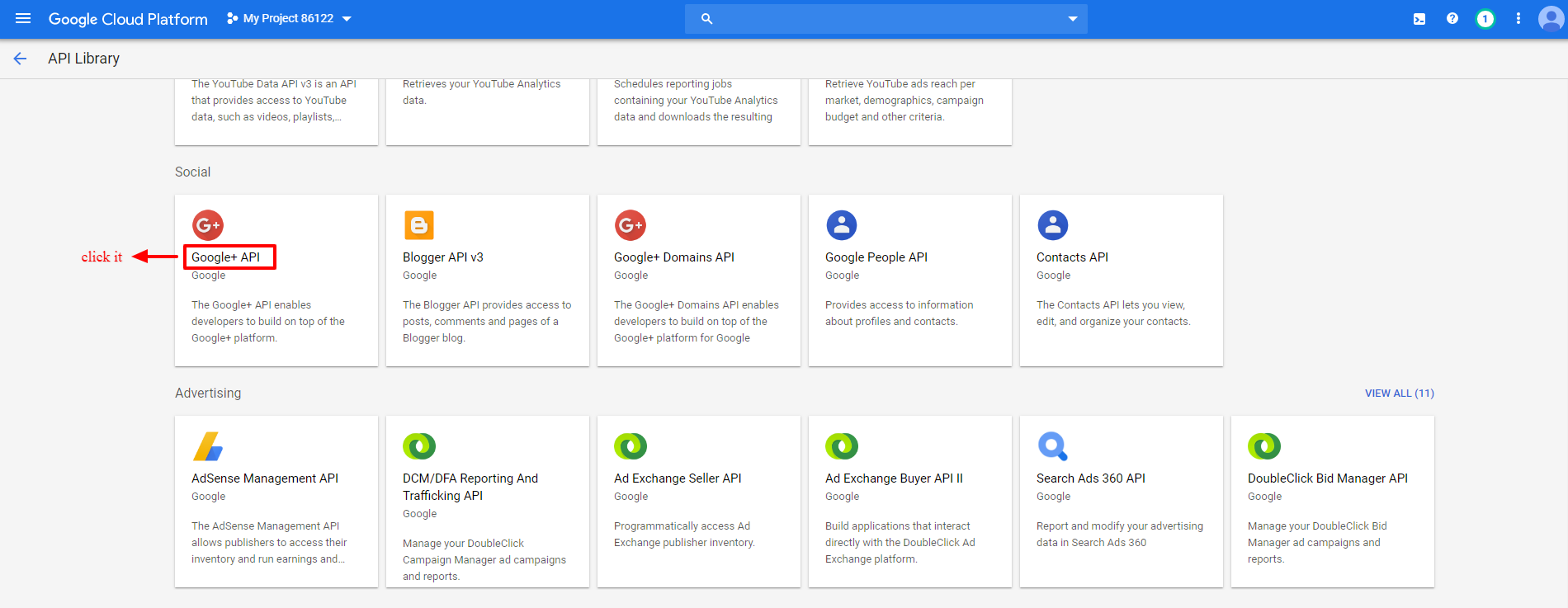Click the Blogger API v3 icon
The image size is (1568, 608).
[x=419, y=225]
